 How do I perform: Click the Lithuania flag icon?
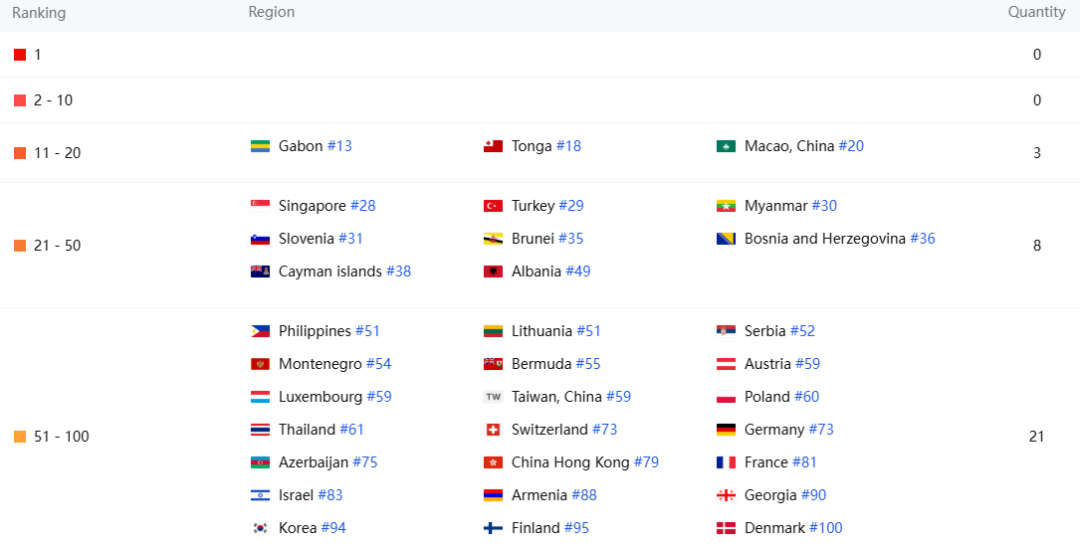pyautogui.click(x=492, y=331)
